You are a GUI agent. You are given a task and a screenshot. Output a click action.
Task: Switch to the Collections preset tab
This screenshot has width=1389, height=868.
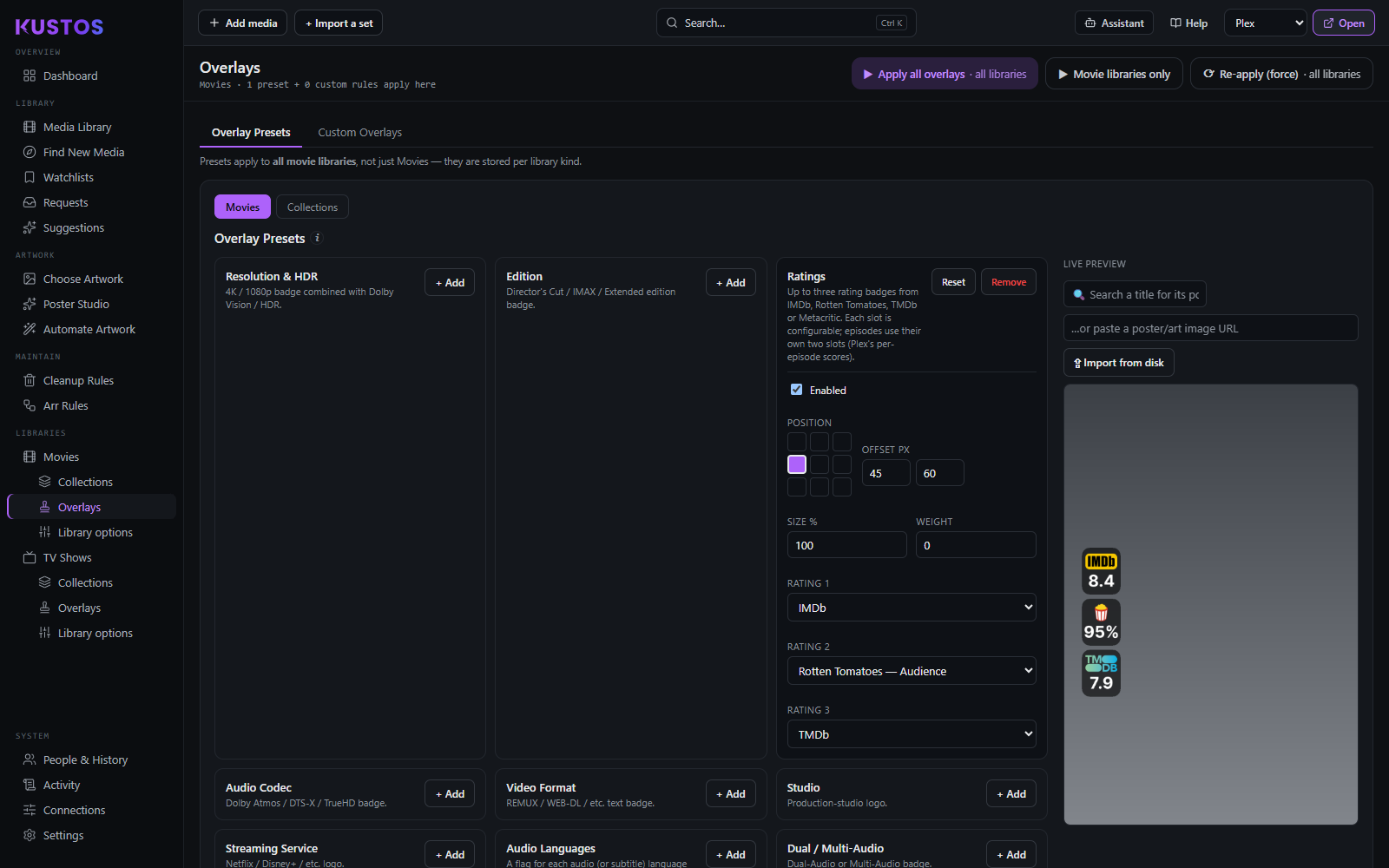coord(313,207)
